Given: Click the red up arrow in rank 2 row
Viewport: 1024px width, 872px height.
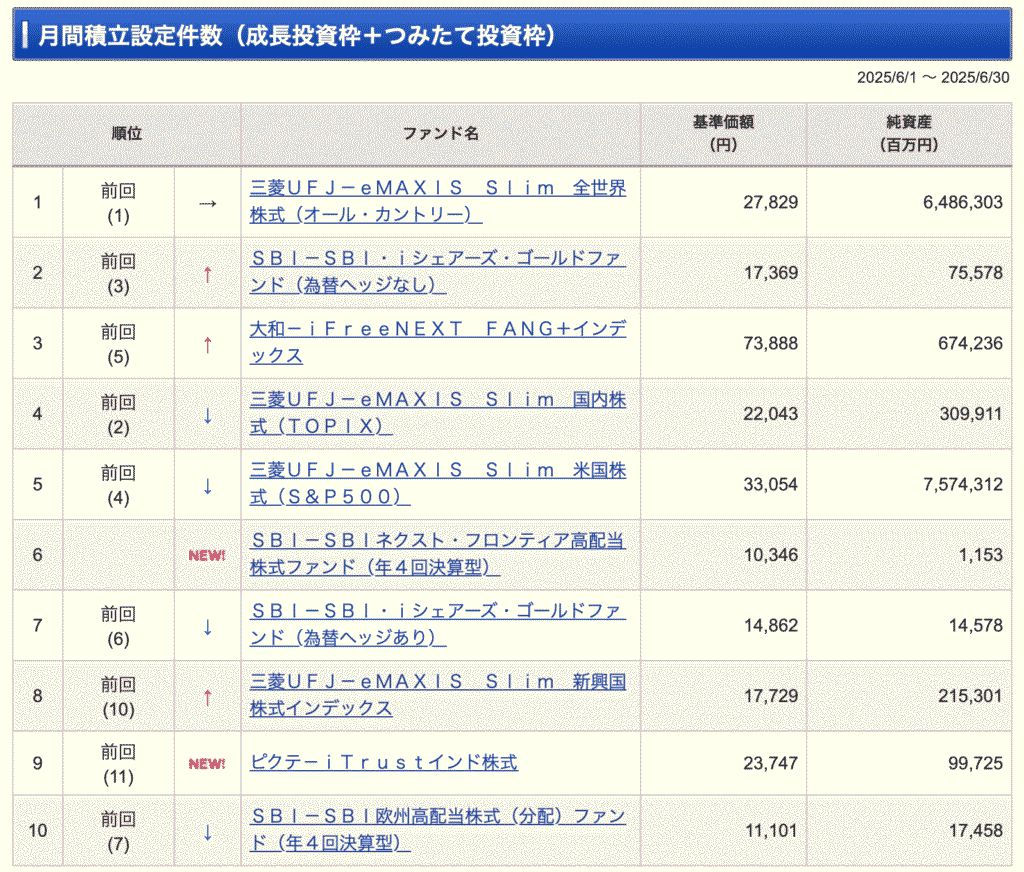Looking at the screenshot, I should tap(207, 274).
